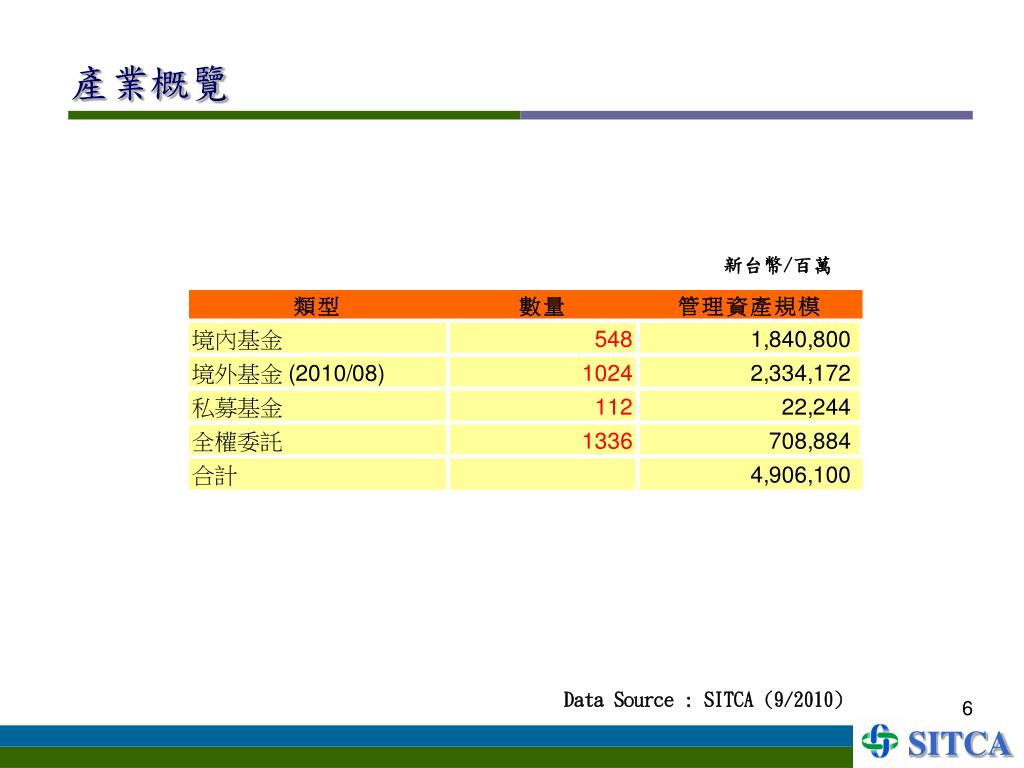The width and height of the screenshot is (1024, 768).
Task: Select the 數量 column header
Action: point(541,306)
